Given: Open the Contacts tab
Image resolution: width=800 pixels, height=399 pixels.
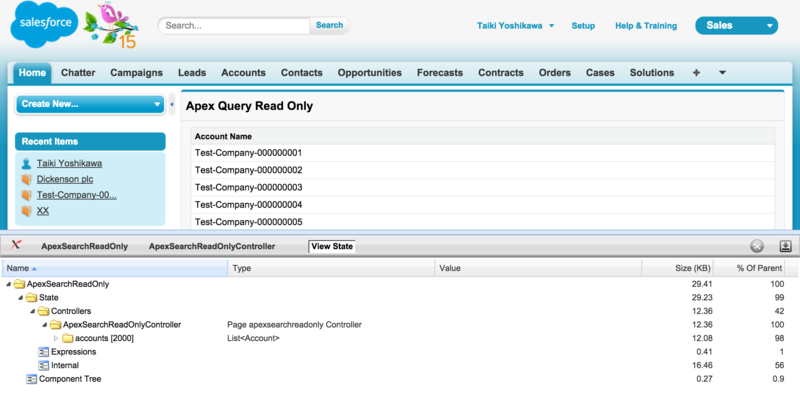Looking at the screenshot, I should 302,73.
